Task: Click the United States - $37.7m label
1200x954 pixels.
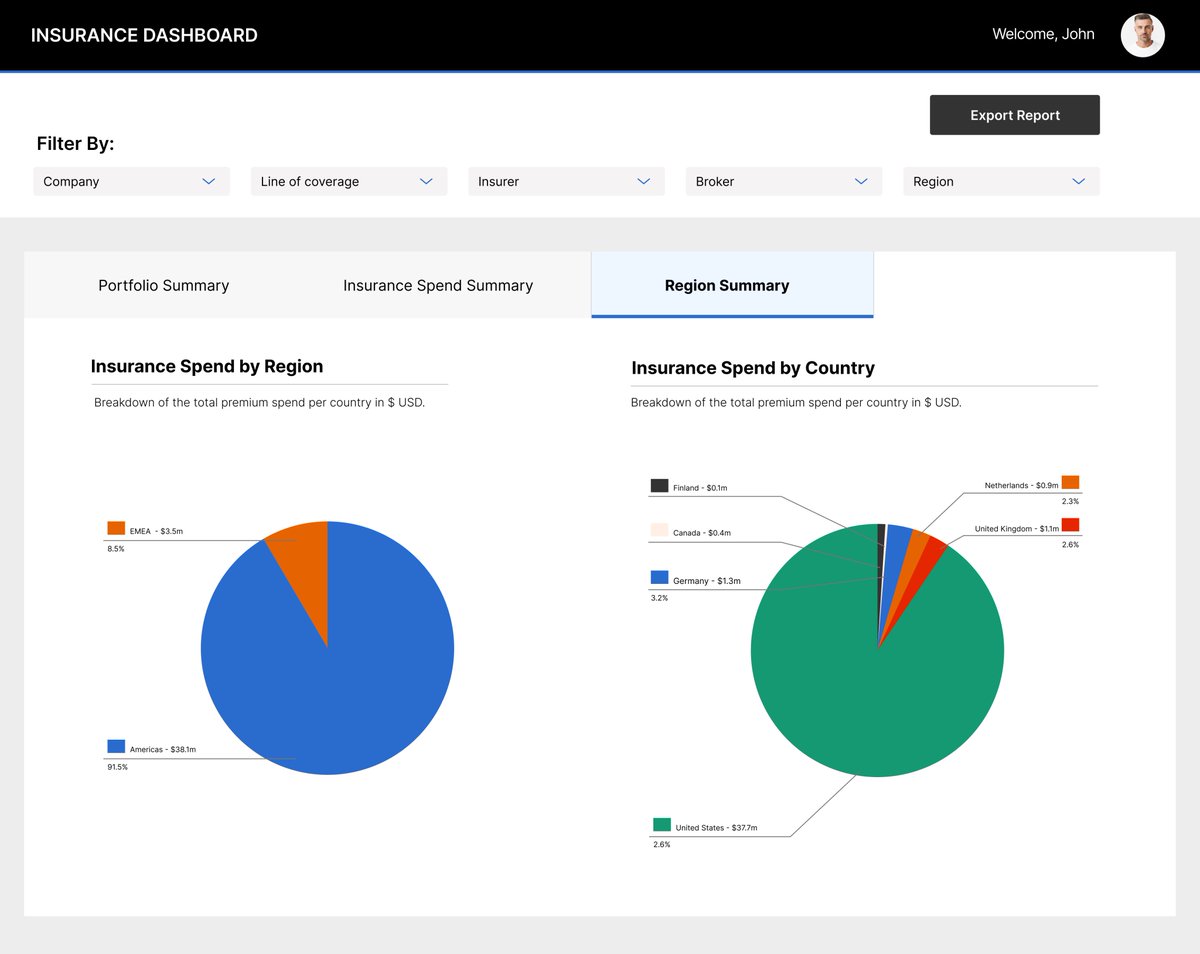Action: [716, 828]
